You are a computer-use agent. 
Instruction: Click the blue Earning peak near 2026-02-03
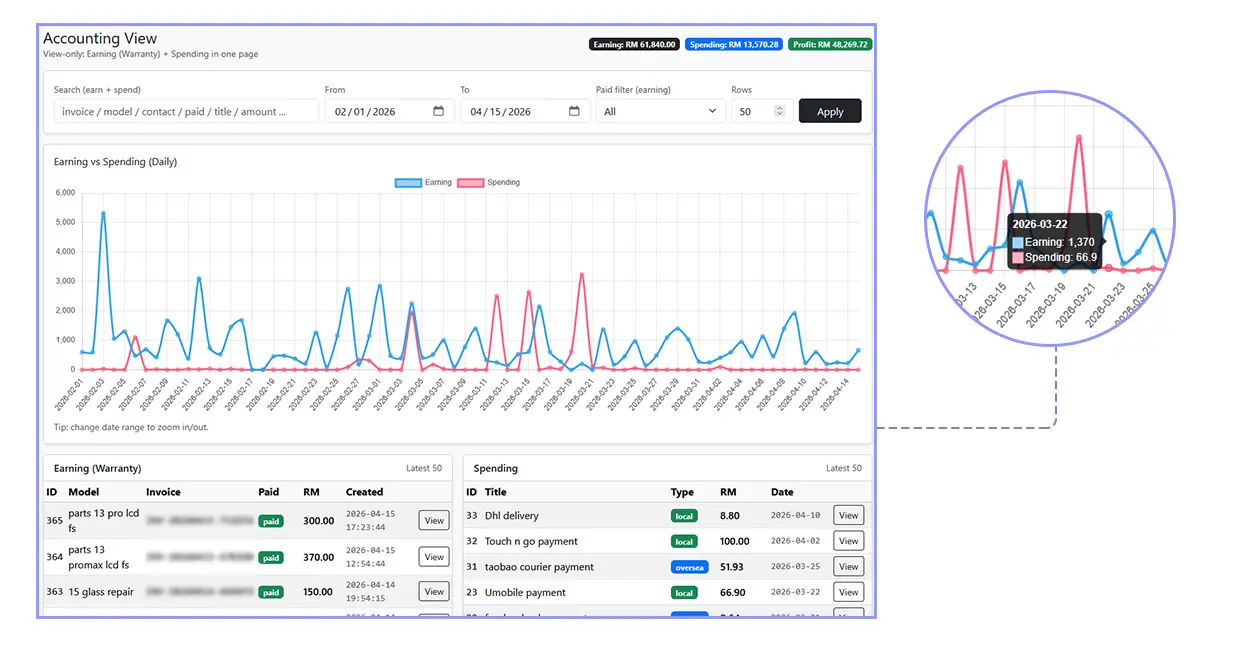click(x=103, y=213)
